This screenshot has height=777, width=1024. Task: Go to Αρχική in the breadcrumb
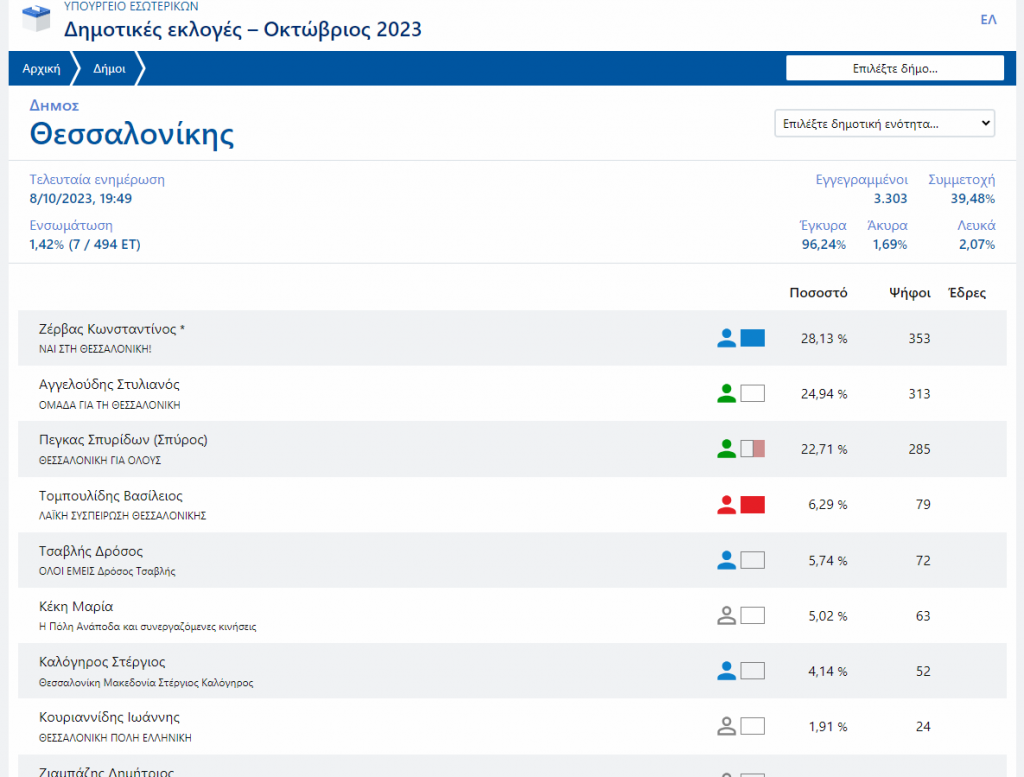point(41,69)
